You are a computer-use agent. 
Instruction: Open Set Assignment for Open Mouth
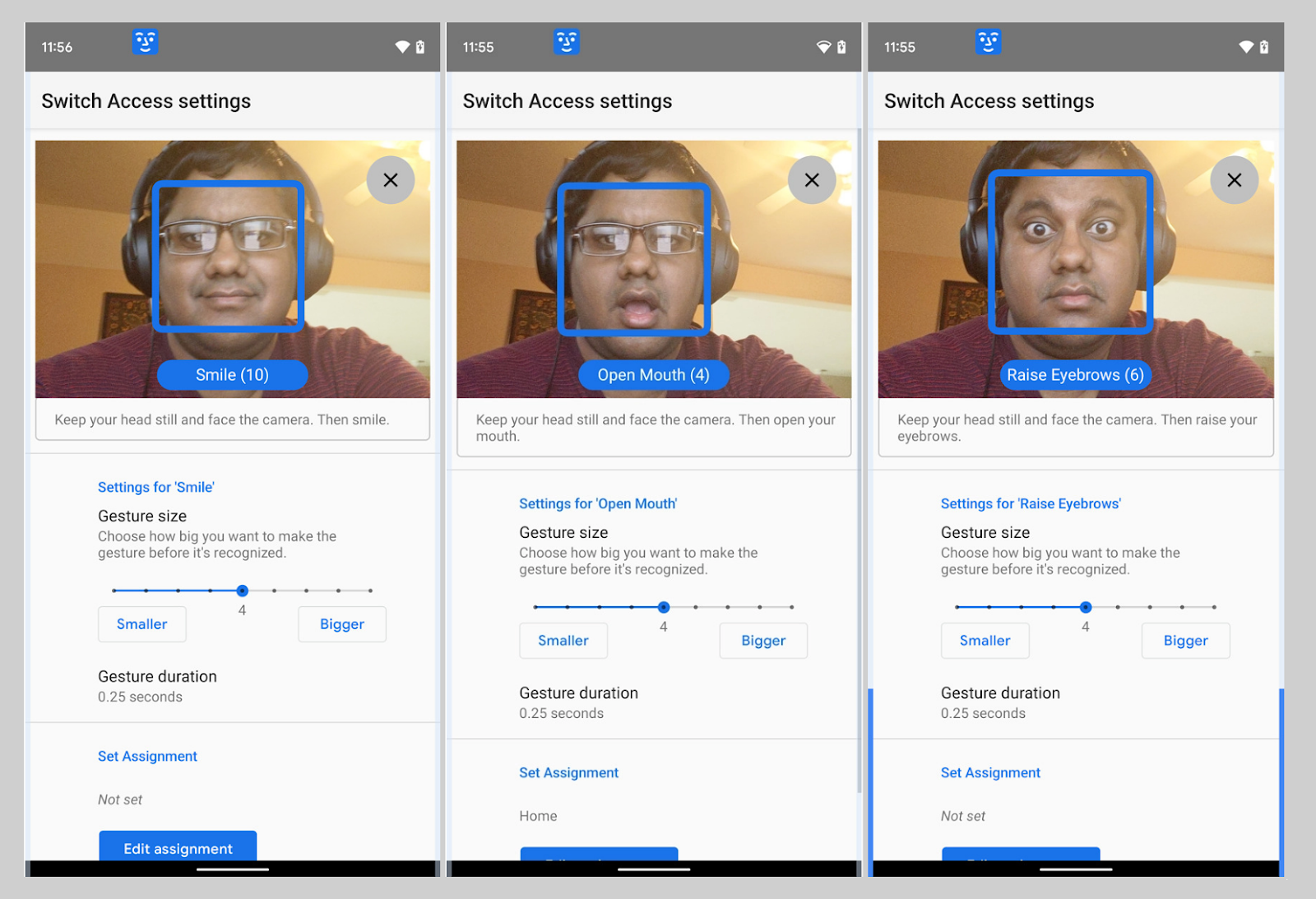tap(568, 772)
